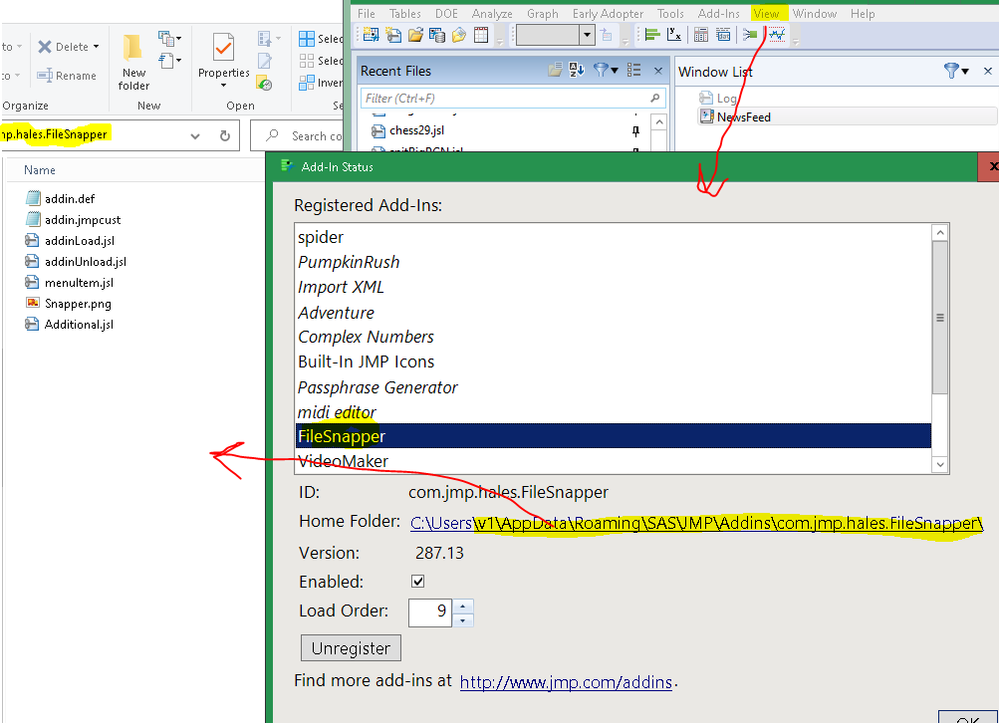Click the Distribution bar chart toolbar icon

click(x=651, y=35)
